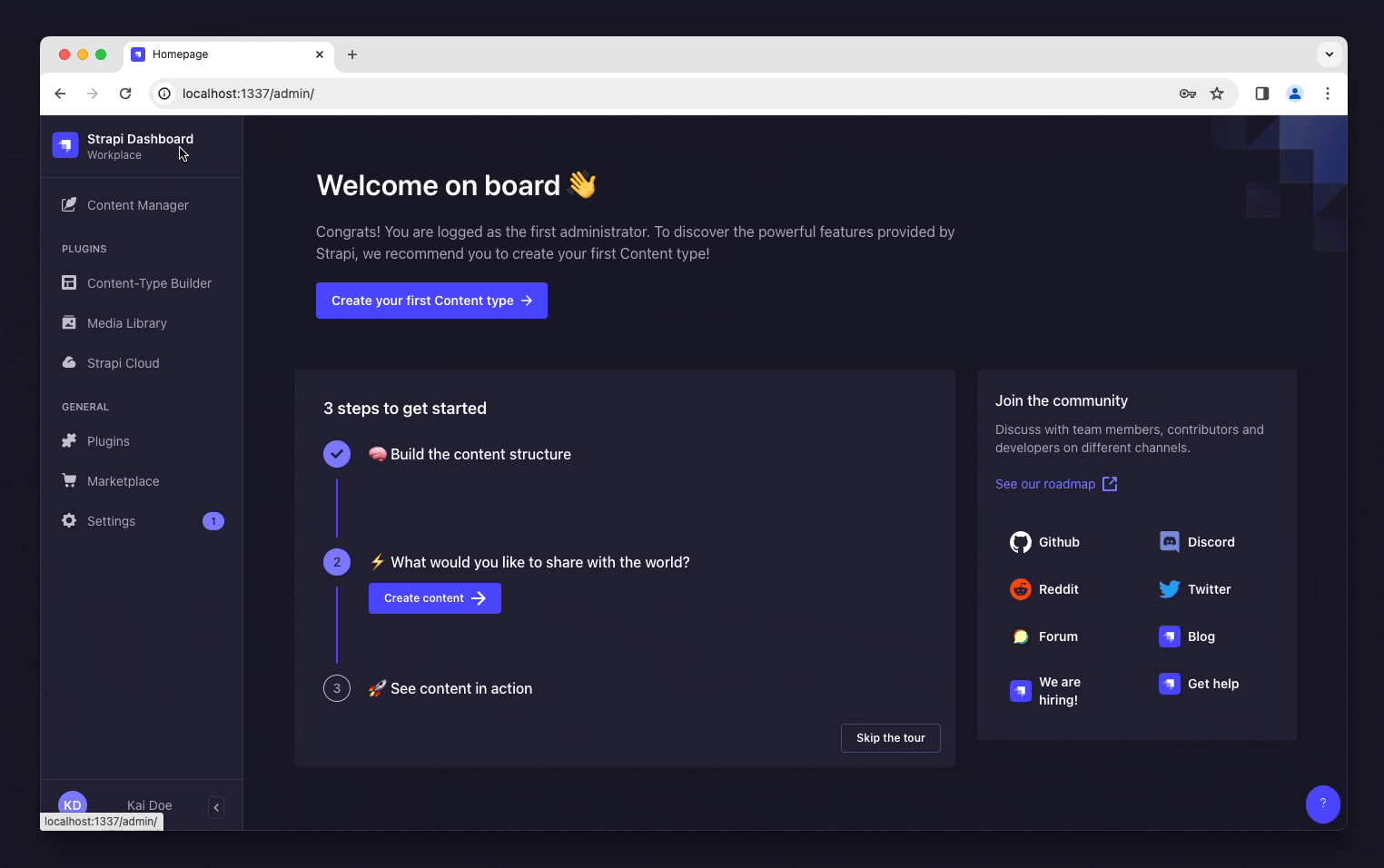Bookmark this page with star icon
The width and height of the screenshot is (1384, 868).
[1217, 94]
